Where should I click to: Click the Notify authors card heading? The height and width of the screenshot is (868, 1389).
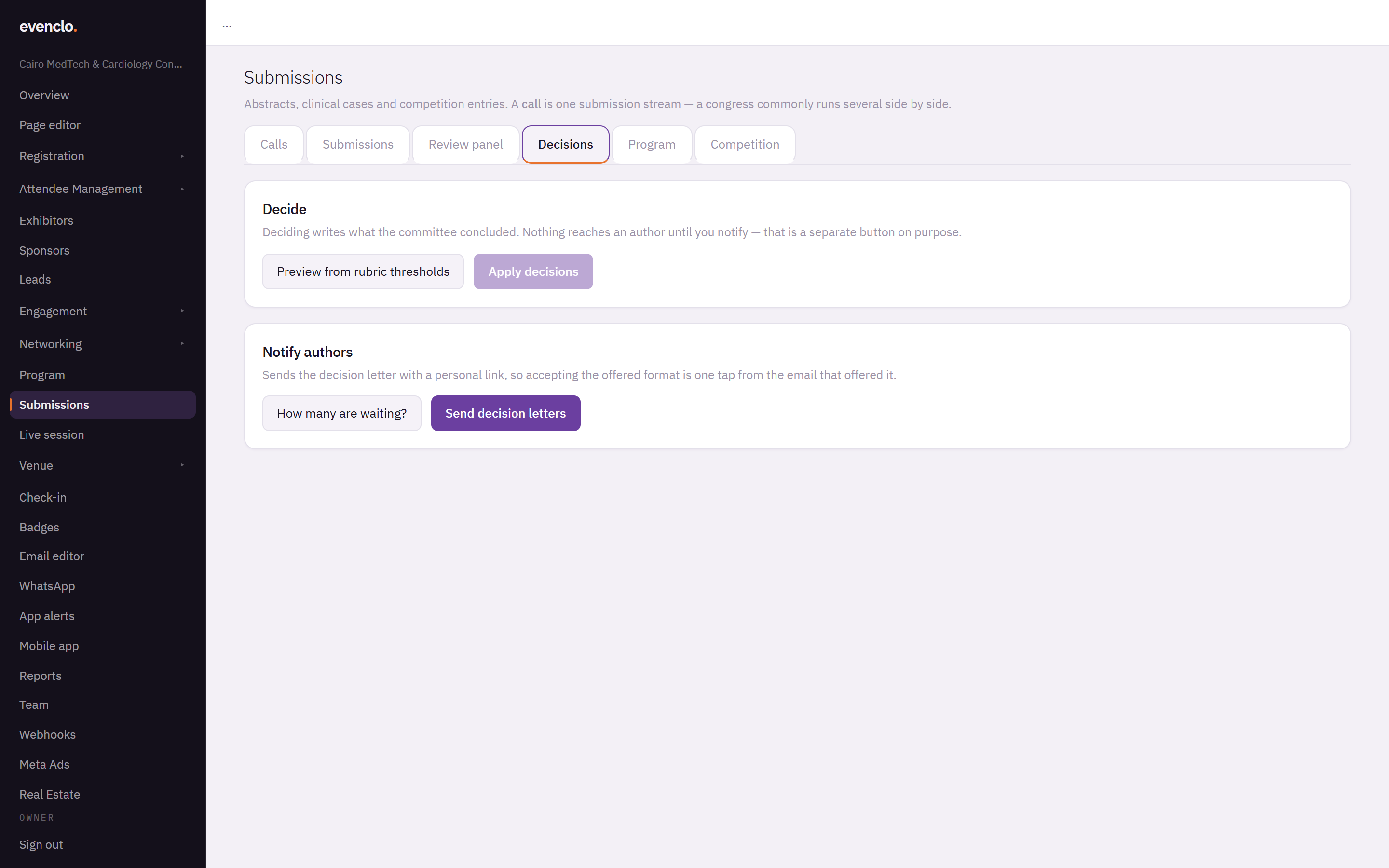pos(308,352)
